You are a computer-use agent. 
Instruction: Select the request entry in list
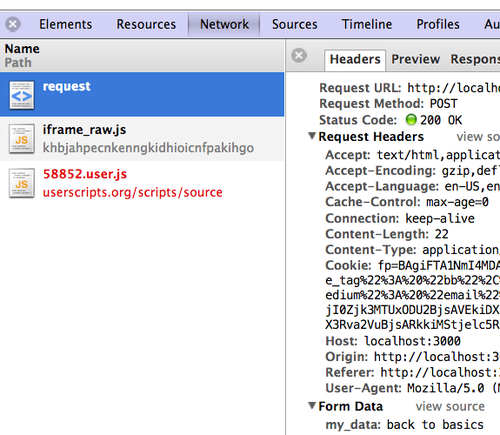tap(142, 94)
